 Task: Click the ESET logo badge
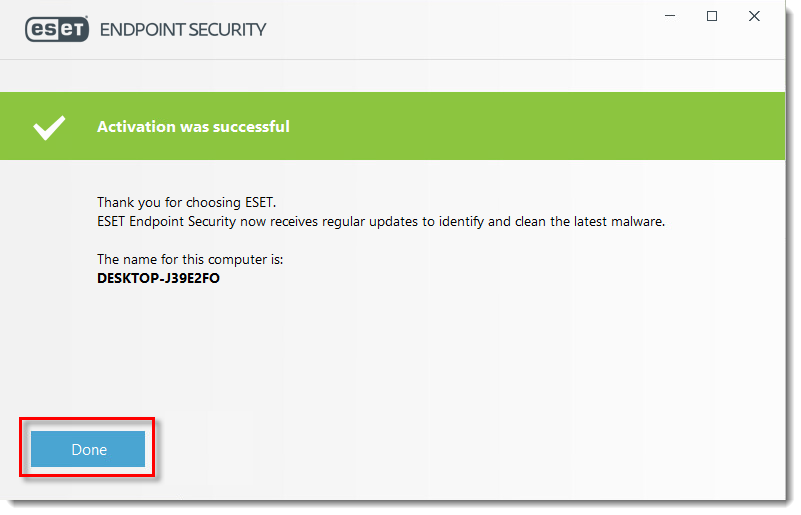pos(57,30)
